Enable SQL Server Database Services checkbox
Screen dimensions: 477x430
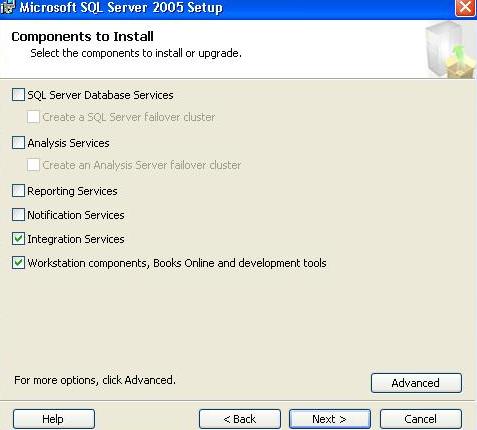[18, 95]
